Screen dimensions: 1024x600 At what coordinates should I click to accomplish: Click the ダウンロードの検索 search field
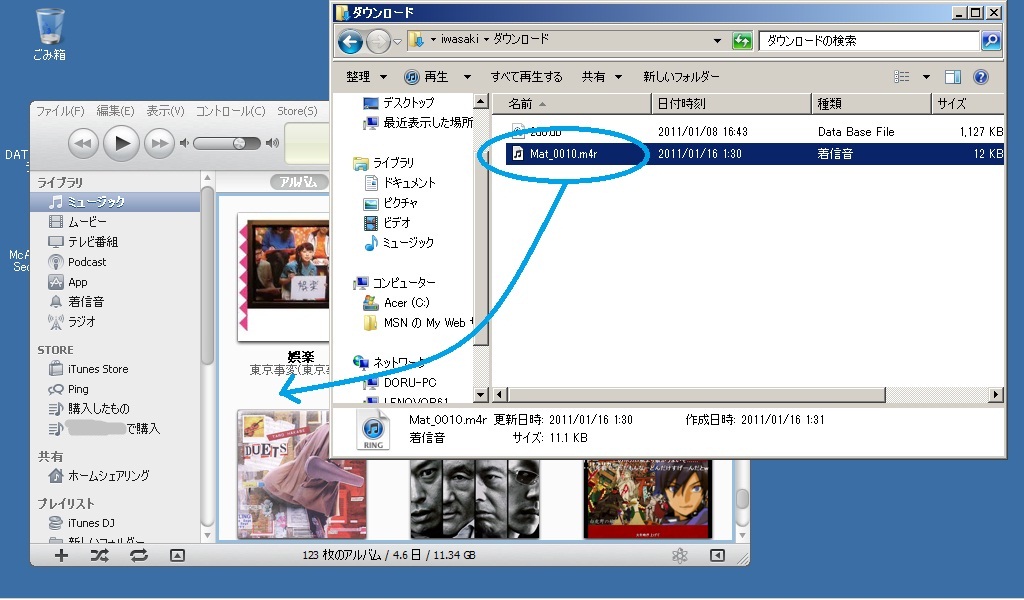[869, 40]
